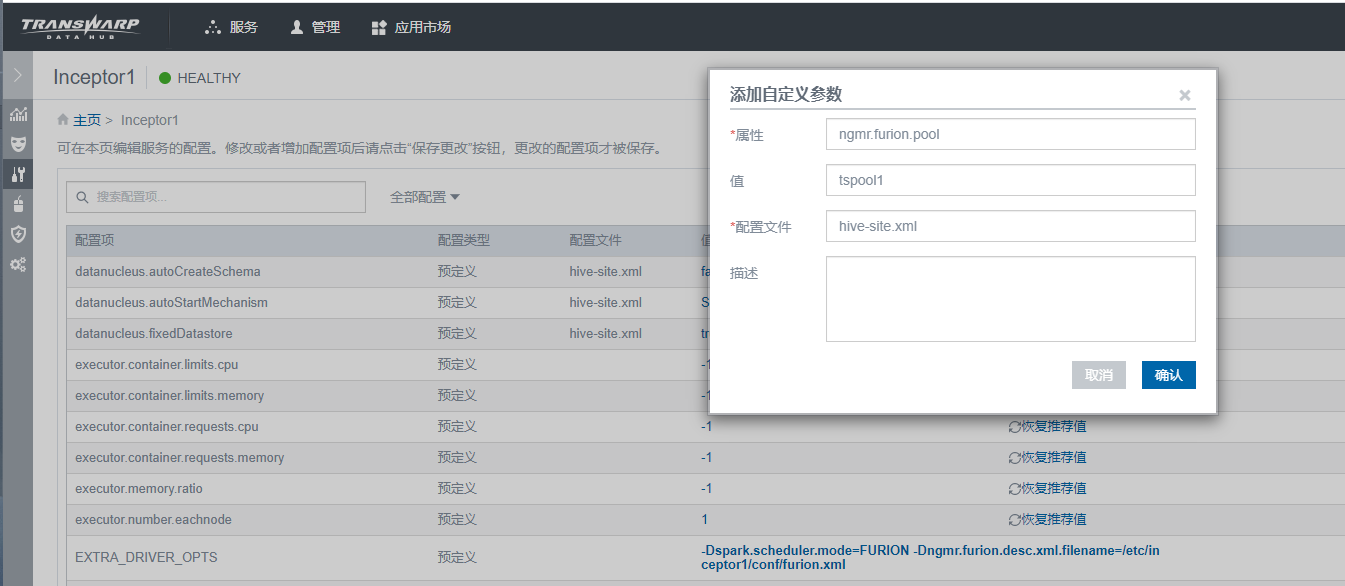The image size is (1345, 586).
Task: Open the shield security icon in sidebar
Action: coord(17,234)
